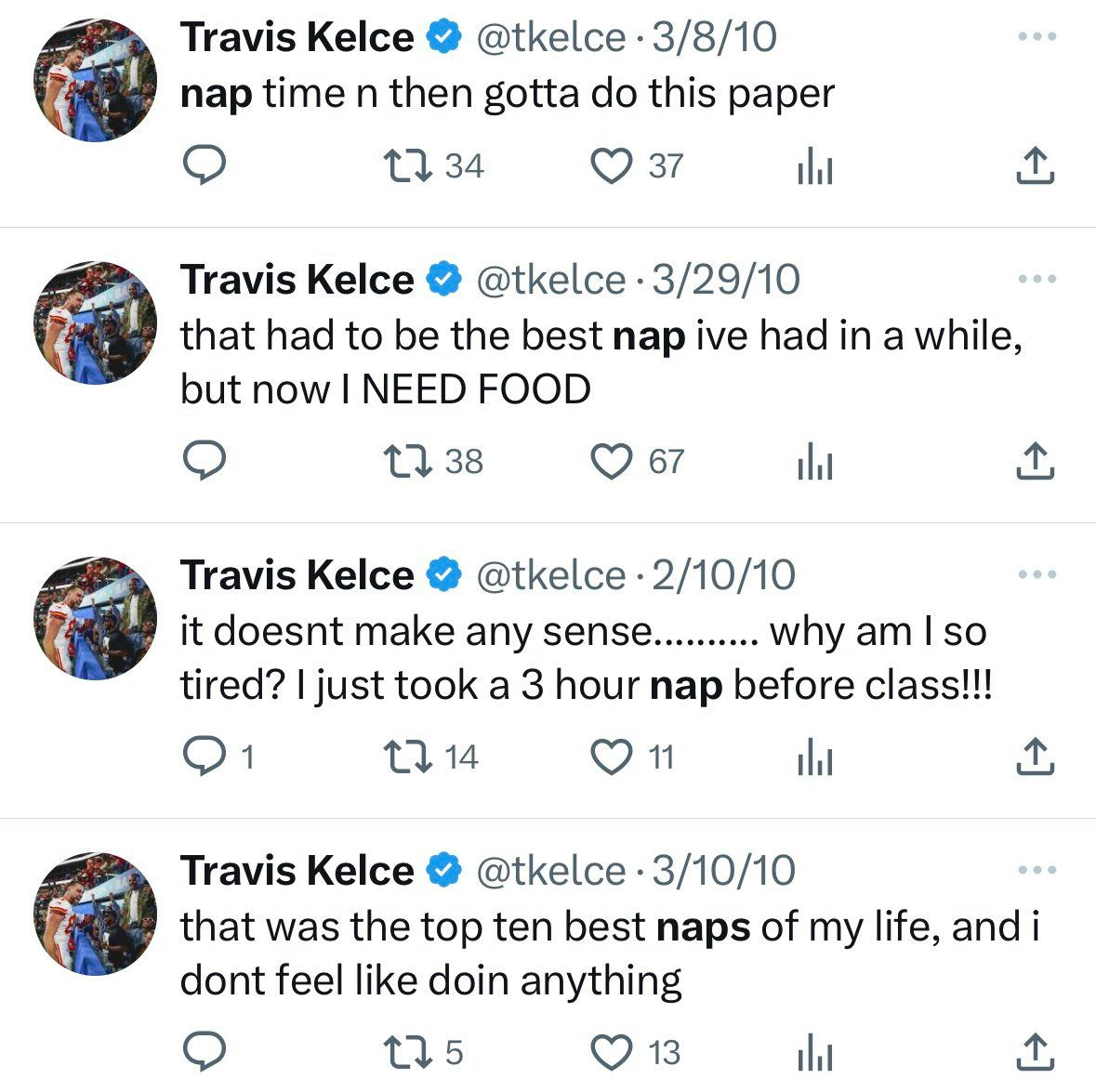Toggle the like on the top ten naps tweet
The height and width of the screenshot is (1092, 1096).
tap(612, 1052)
